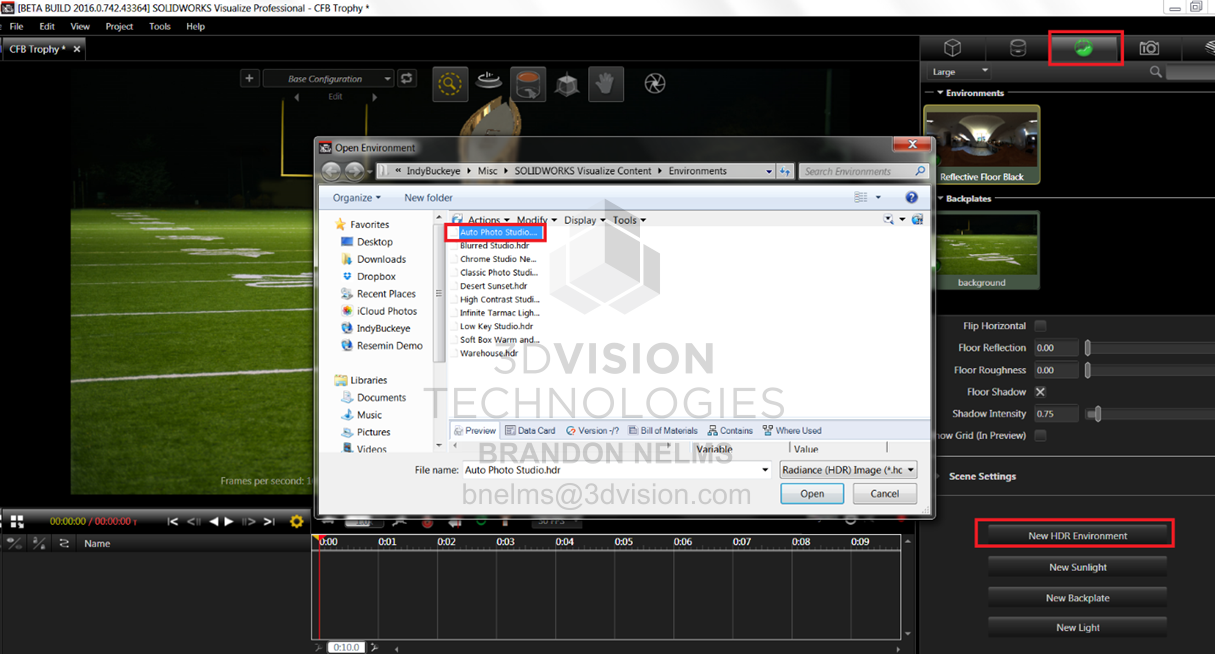Click New Light button
Viewport: 1215px width, 654px height.
pos(1077,628)
